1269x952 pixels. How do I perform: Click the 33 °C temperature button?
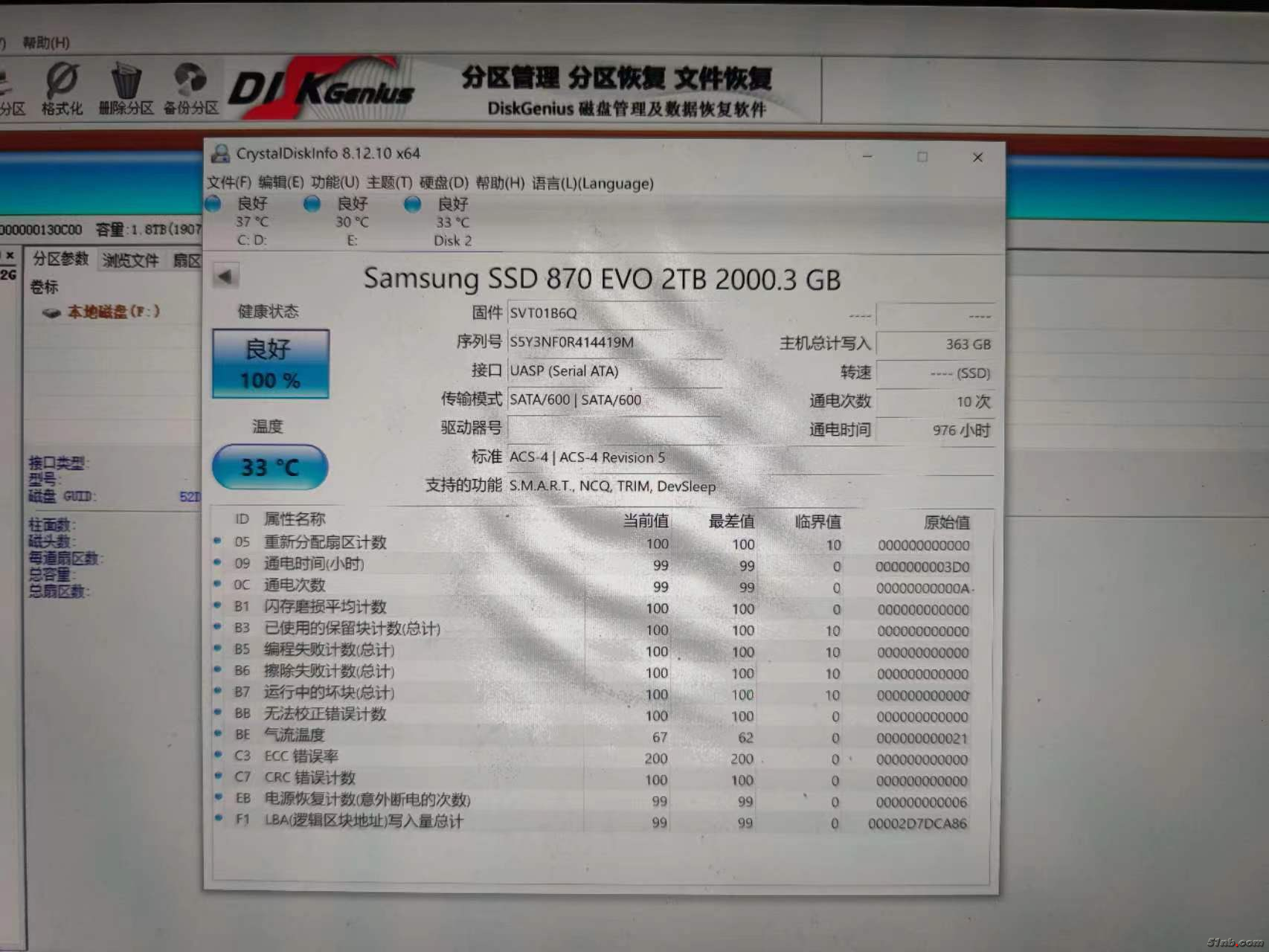click(x=270, y=467)
